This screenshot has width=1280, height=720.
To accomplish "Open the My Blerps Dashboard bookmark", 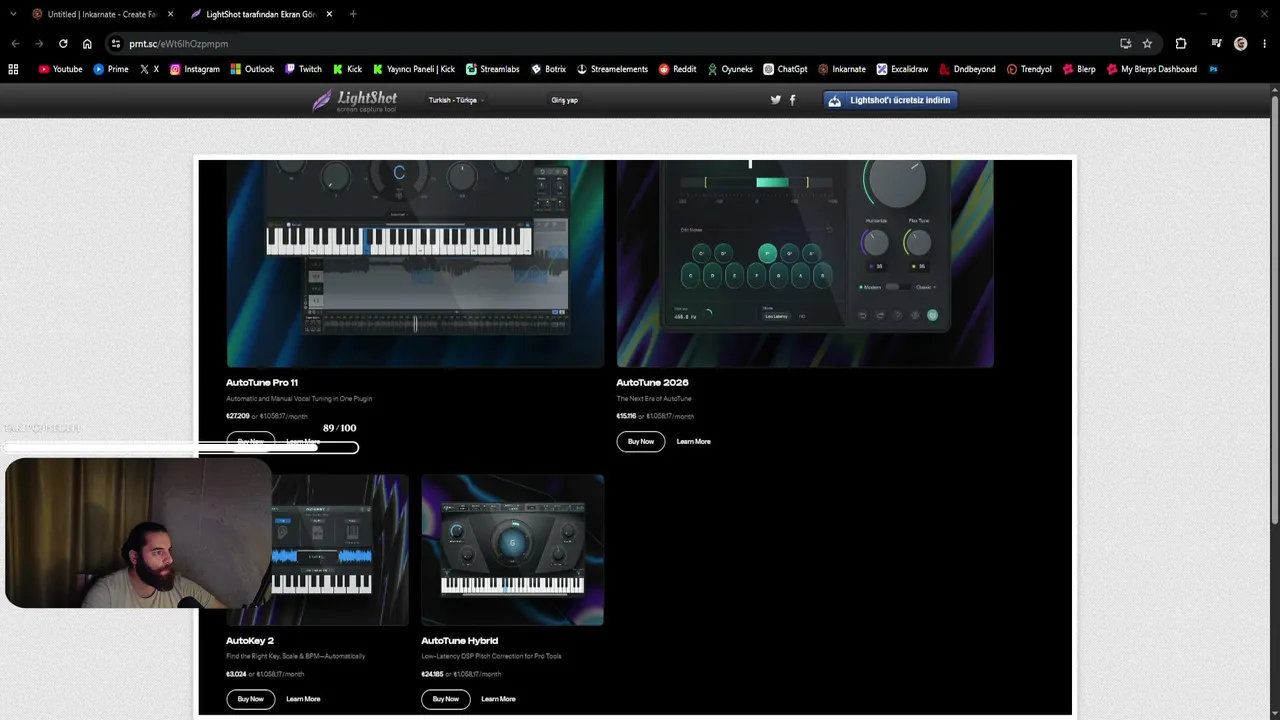I will pos(1152,69).
